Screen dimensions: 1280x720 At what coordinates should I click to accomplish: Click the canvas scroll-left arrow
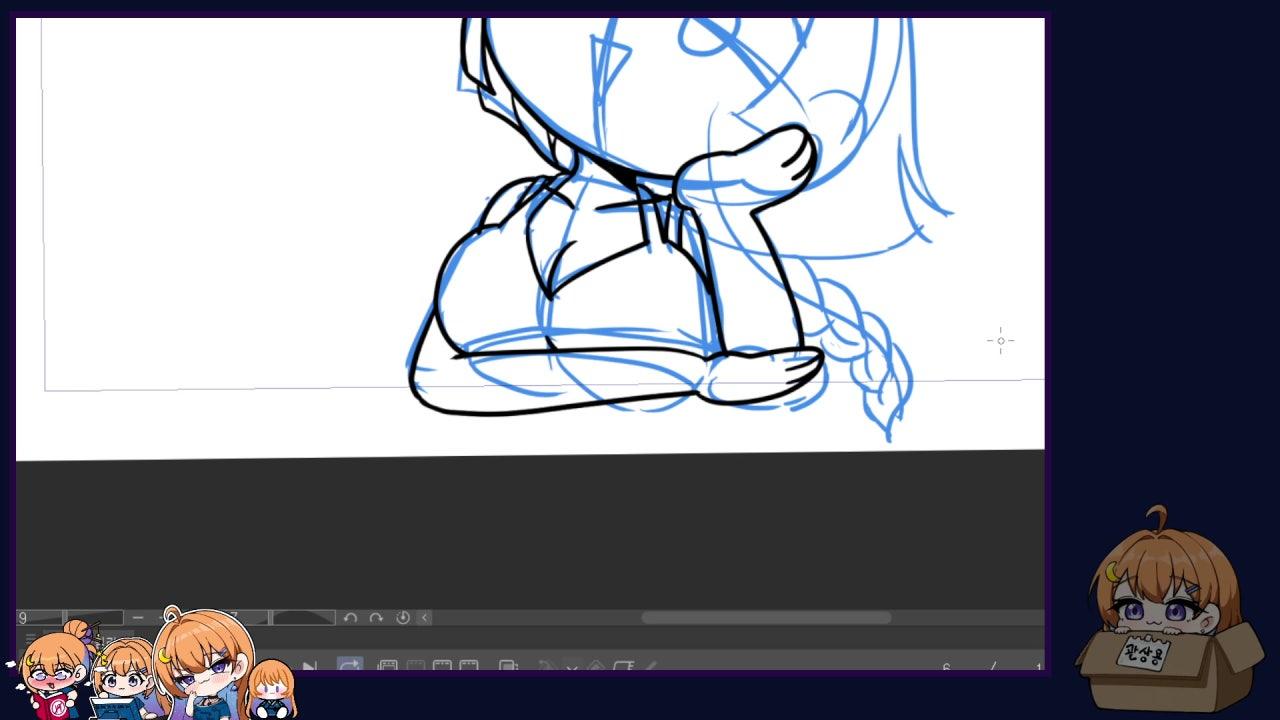tap(425, 618)
